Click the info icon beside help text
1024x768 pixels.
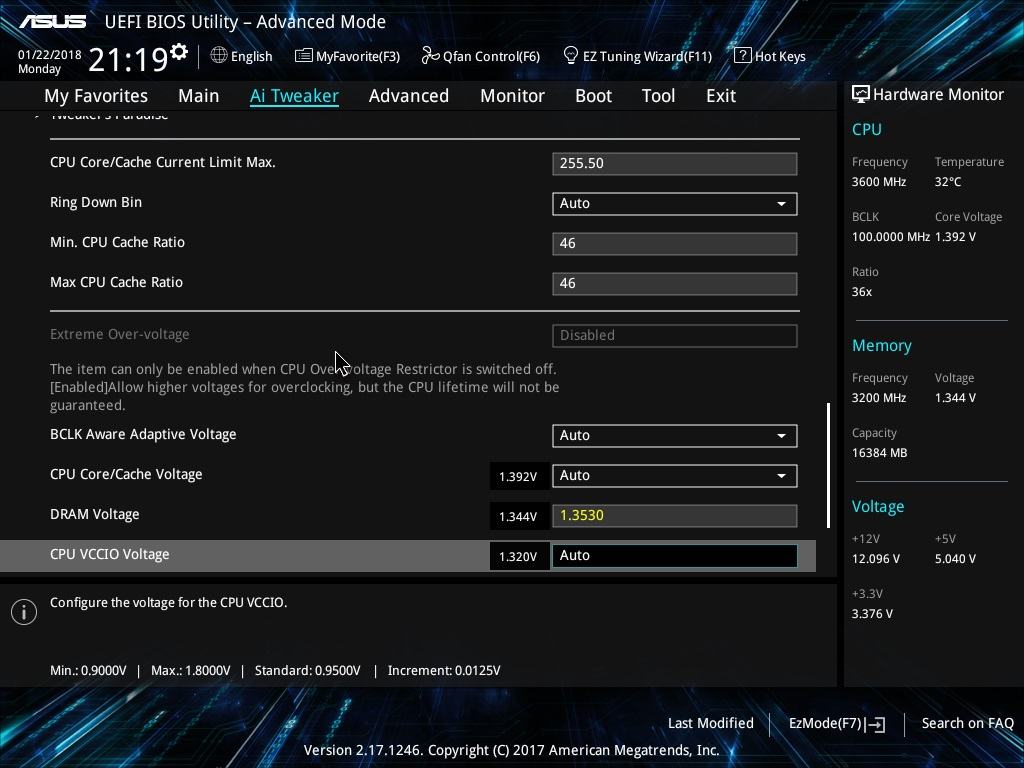click(24, 612)
